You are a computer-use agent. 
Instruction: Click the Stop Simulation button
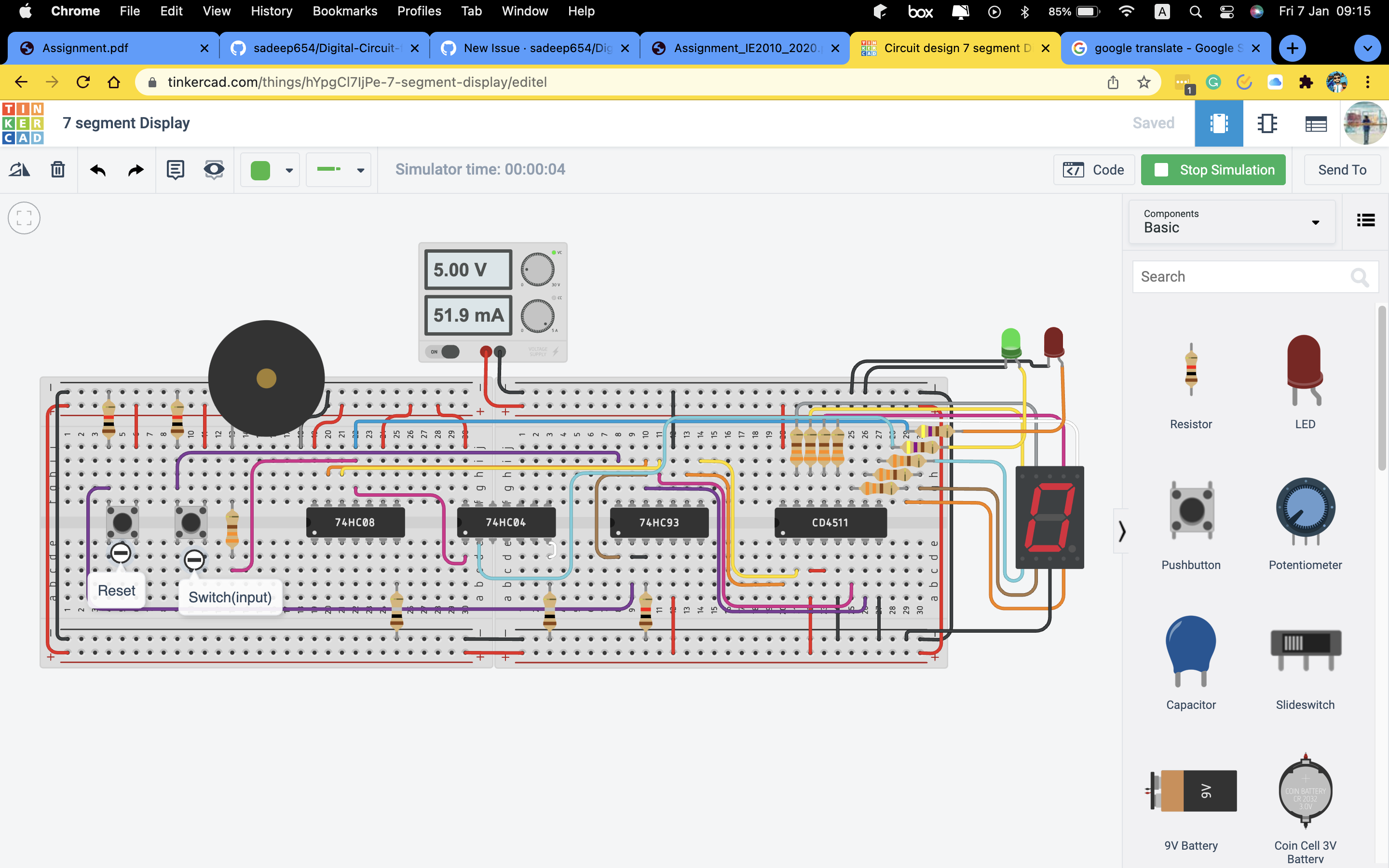click(1213, 169)
